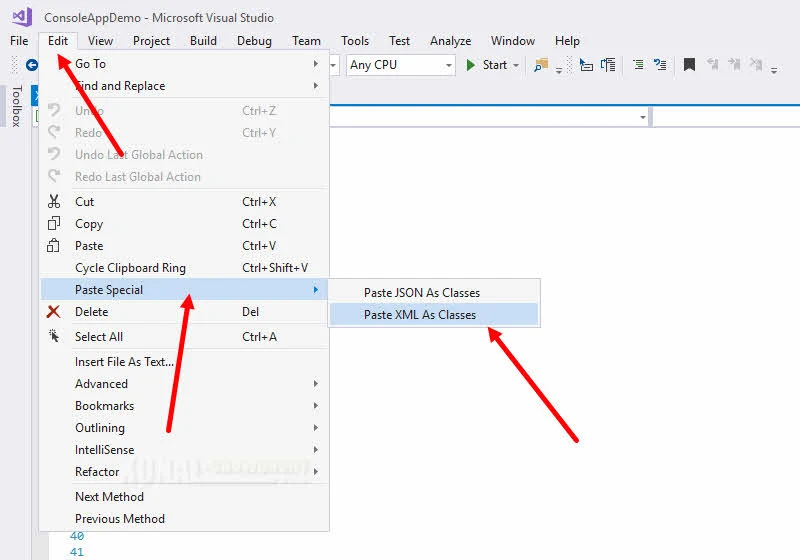Go to next bookmark icon

(x=734, y=65)
